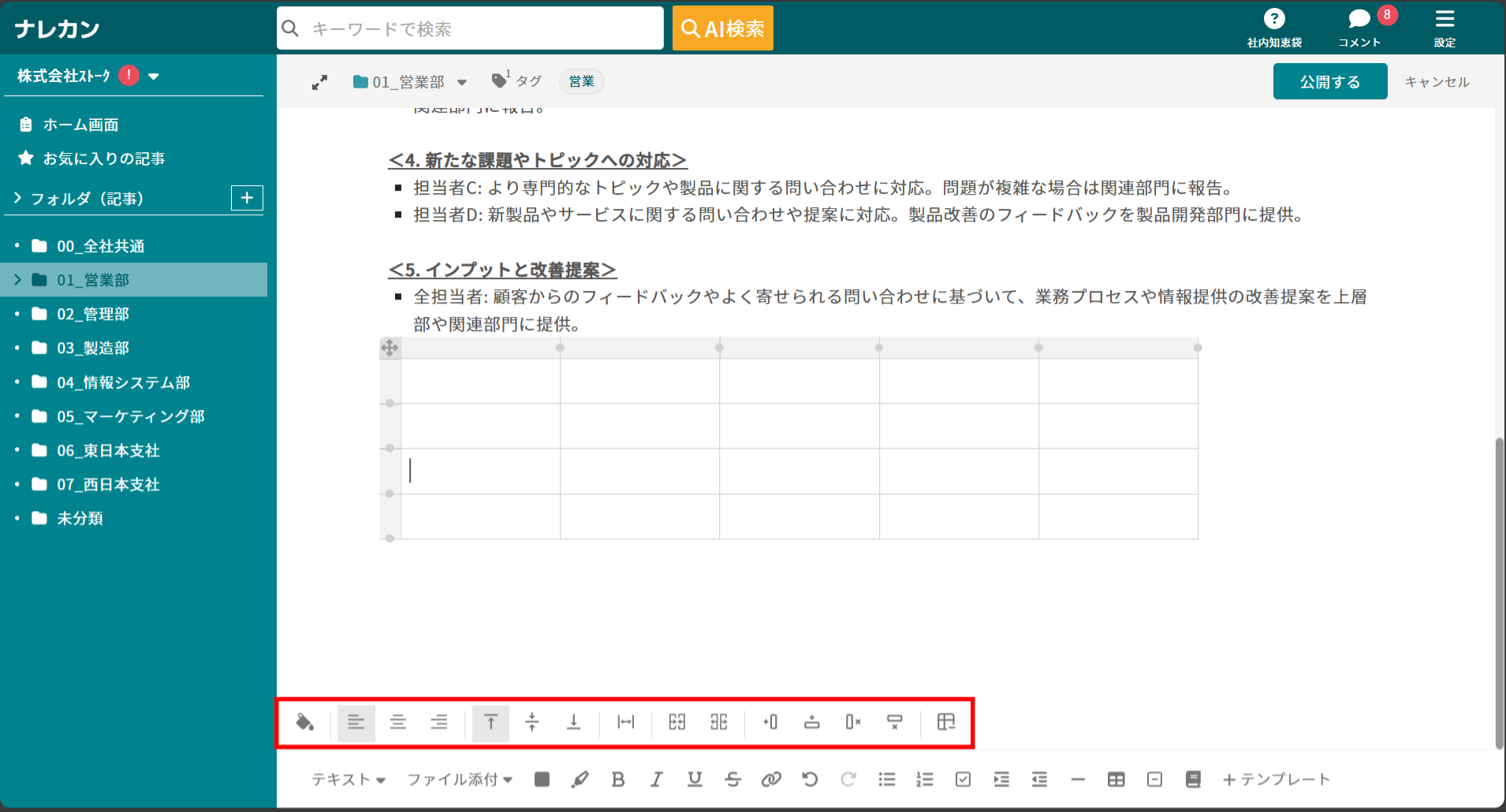Image resolution: width=1506 pixels, height=812 pixels.
Task: Select the cell fill color icon
Action: pyautogui.click(x=306, y=722)
